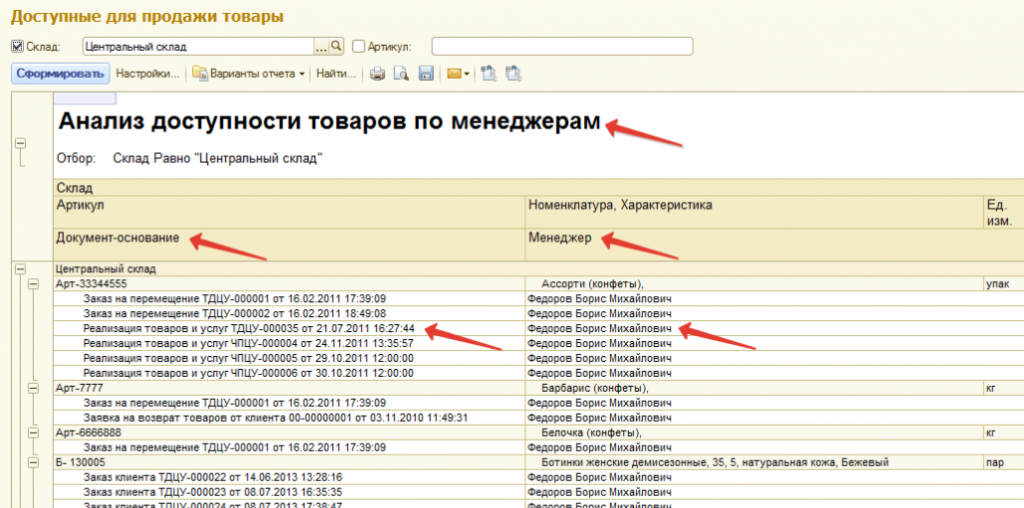
Task: Collapse the Арт-33344555 group
Action: (x=33, y=284)
